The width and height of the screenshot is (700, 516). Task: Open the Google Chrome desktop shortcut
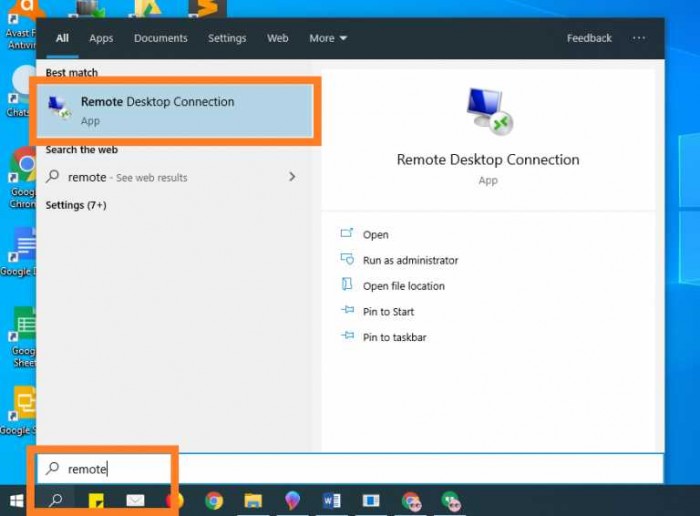[x=22, y=178]
